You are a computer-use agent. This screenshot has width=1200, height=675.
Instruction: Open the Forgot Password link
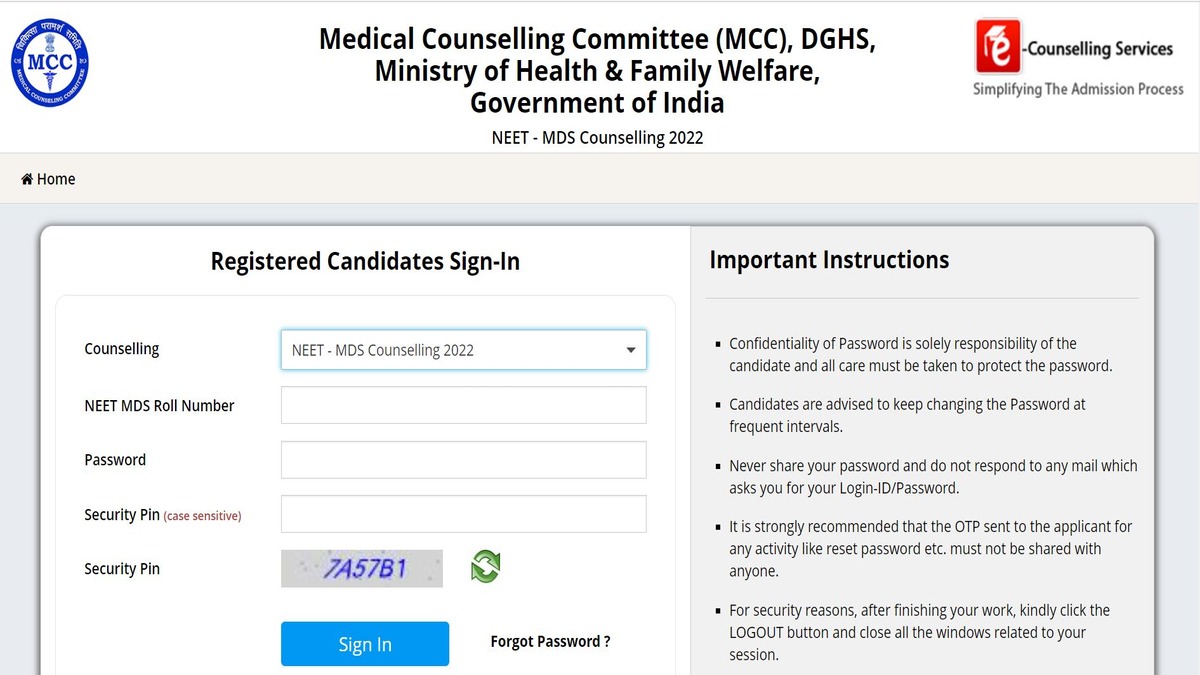(x=550, y=641)
